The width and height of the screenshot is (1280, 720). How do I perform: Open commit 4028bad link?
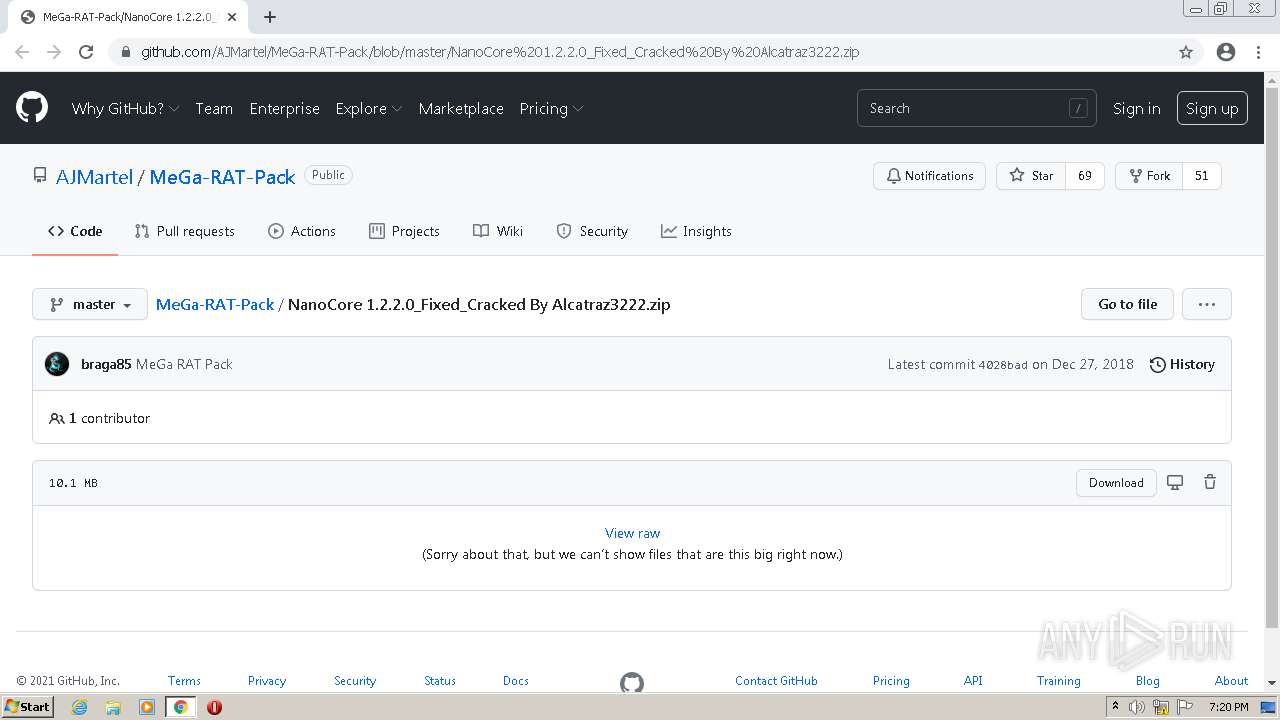(x=1003, y=365)
